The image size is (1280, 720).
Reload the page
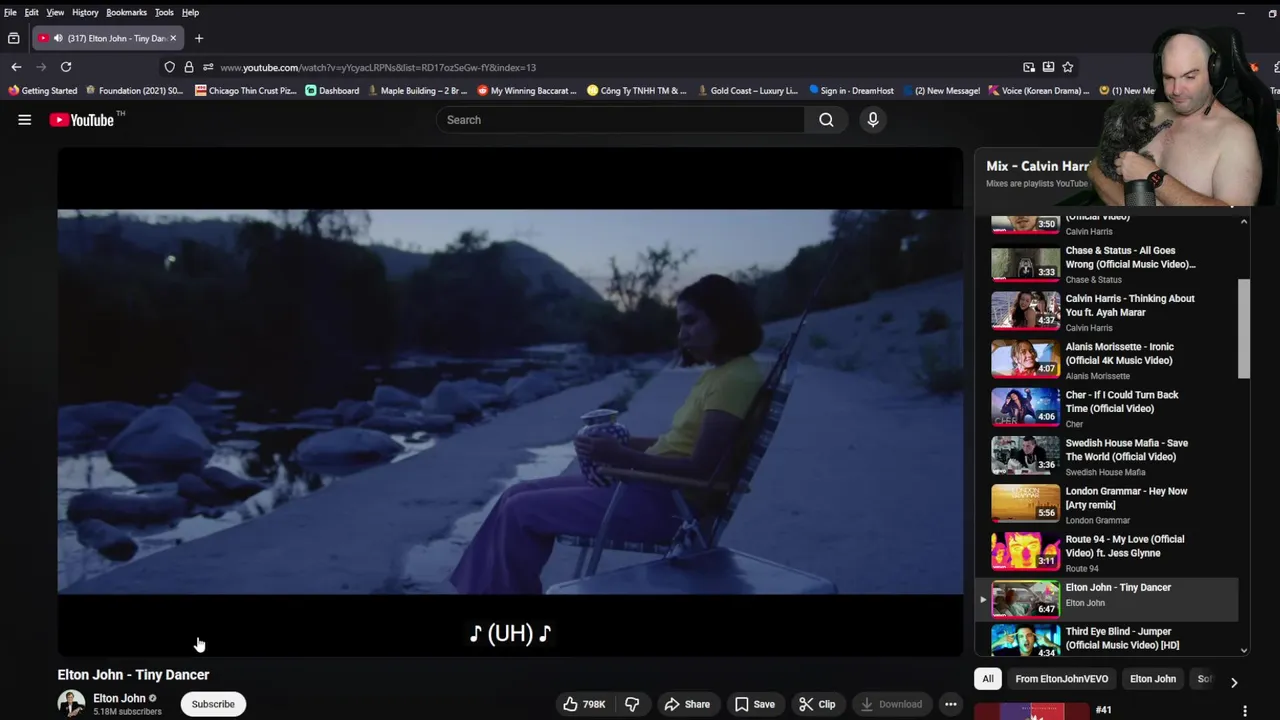[x=66, y=67]
